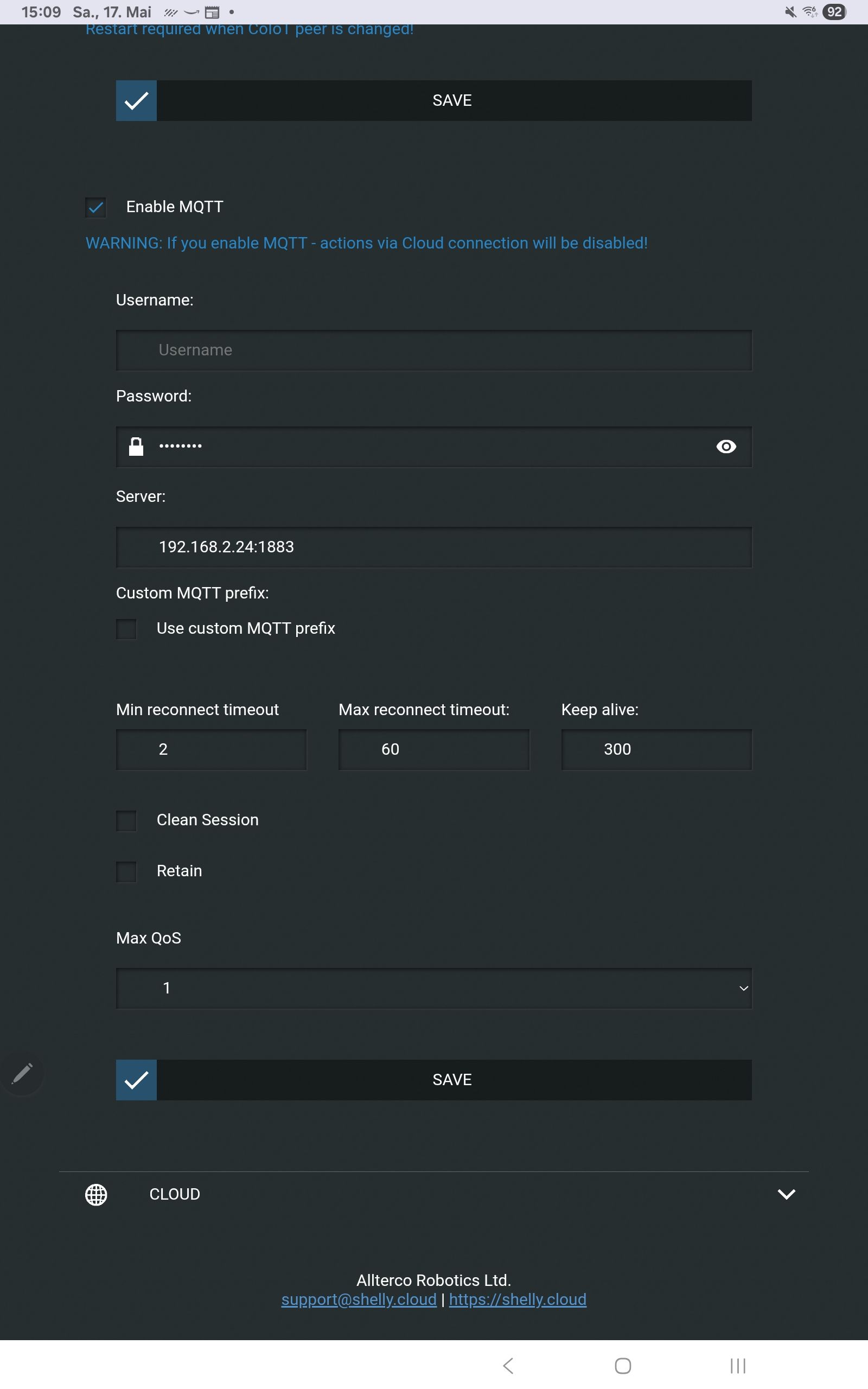Tap the Android home navigation icon

click(623, 1366)
